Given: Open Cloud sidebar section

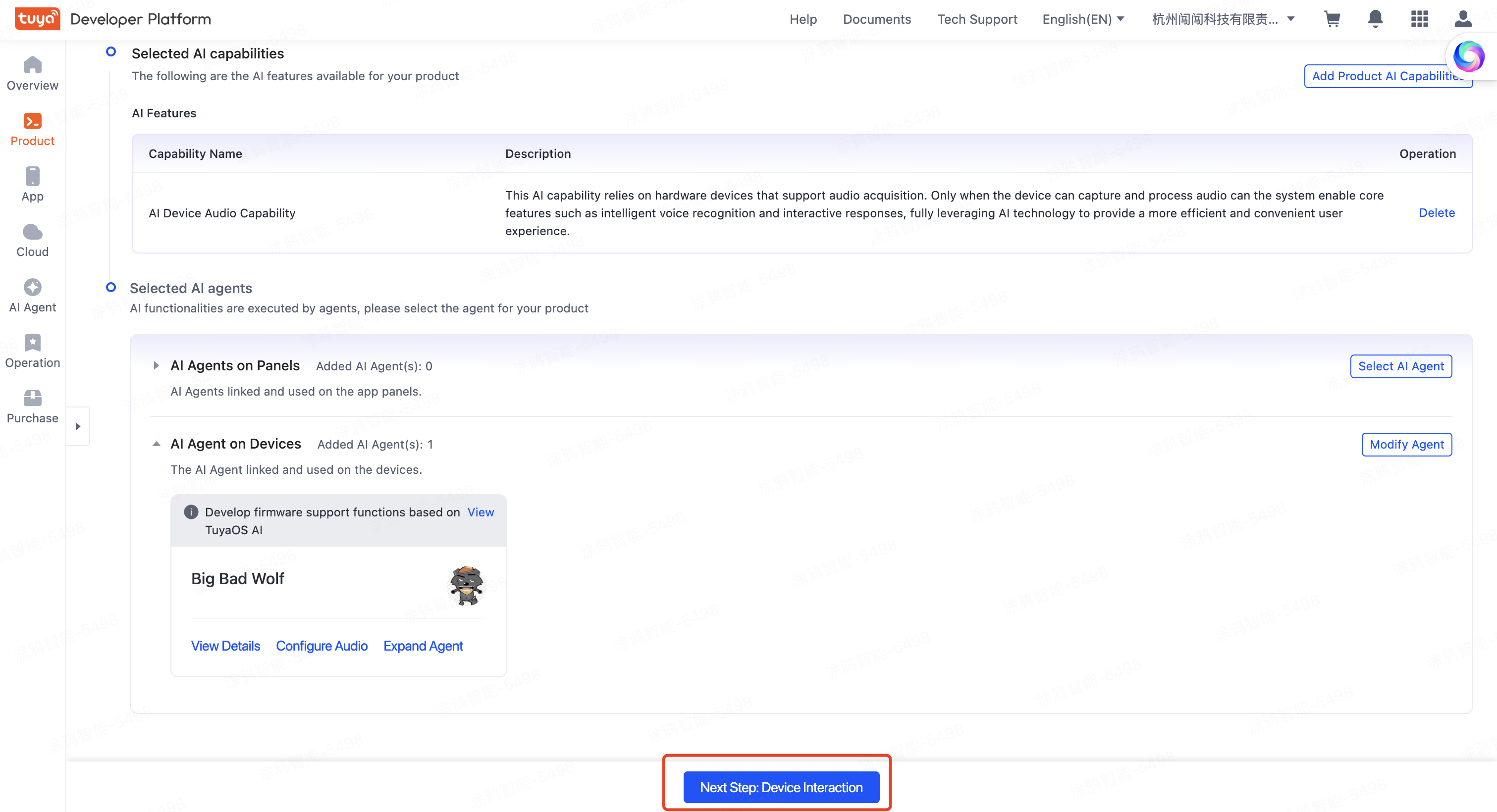Looking at the screenshot, I should coord(33,240).
